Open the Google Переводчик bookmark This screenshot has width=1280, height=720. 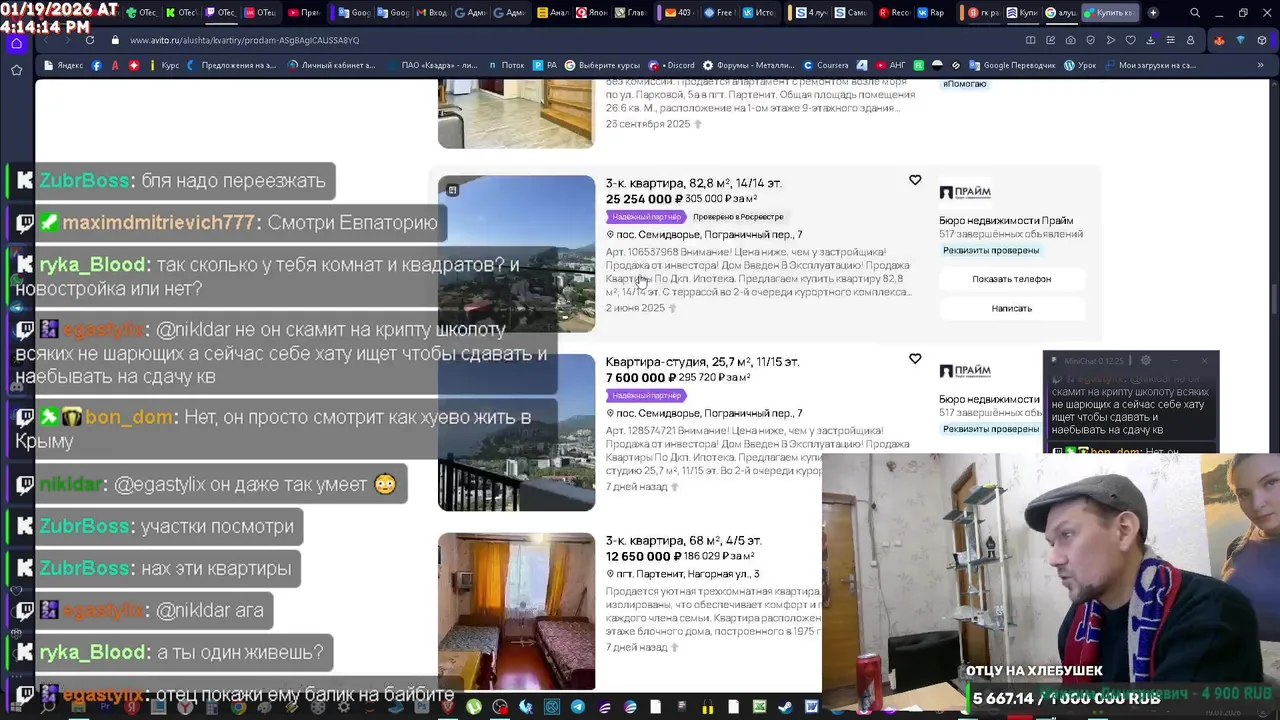[x=1011, y=65]
